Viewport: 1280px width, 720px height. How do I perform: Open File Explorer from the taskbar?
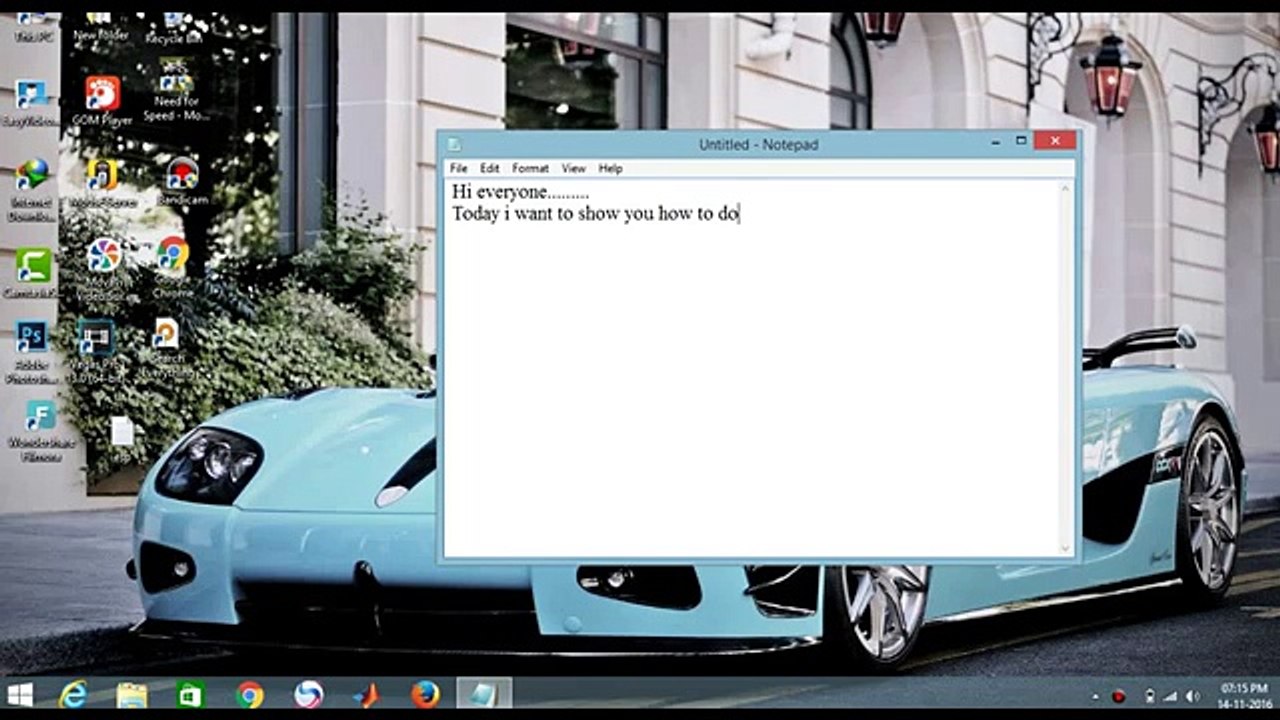click(x=132, y=694)
